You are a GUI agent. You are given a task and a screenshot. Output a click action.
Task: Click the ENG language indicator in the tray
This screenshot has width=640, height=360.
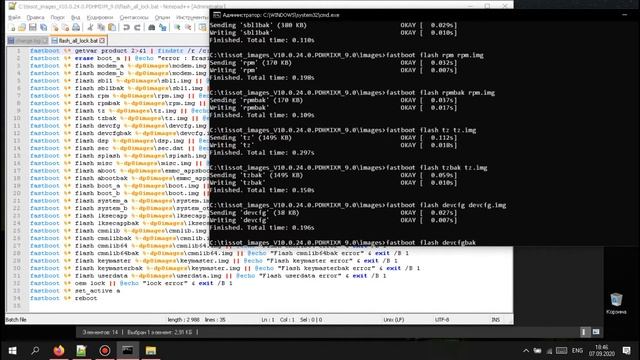coord(577,351)
